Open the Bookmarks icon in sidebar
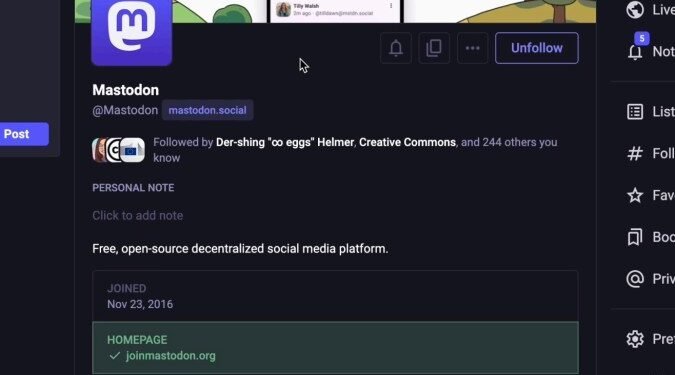Screen dimensions: 675x375 (x=635, y=237)
